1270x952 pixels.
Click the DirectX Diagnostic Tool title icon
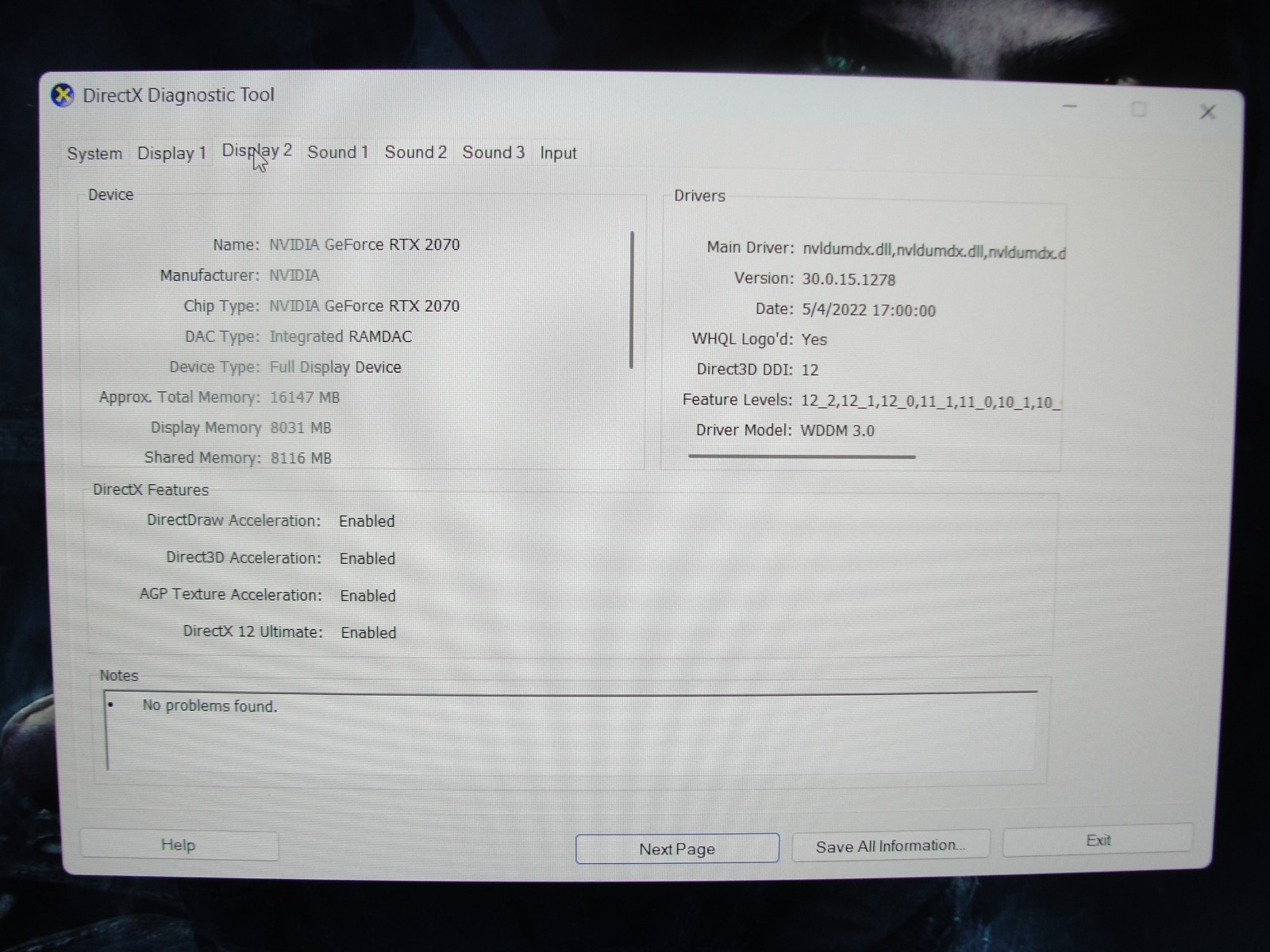point(63,95)
